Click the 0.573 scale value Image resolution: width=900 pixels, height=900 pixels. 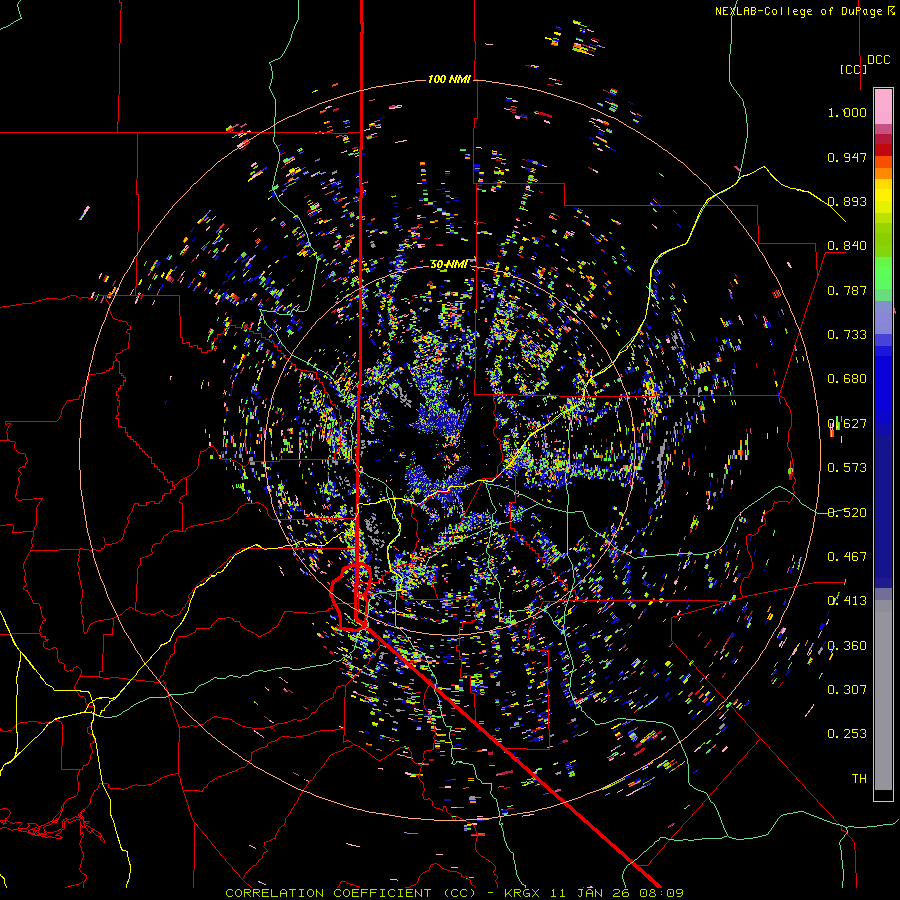847,468
